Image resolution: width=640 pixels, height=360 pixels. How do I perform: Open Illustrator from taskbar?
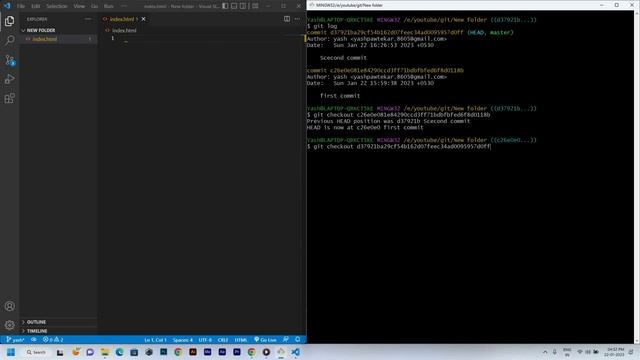(x=193, y=352)
